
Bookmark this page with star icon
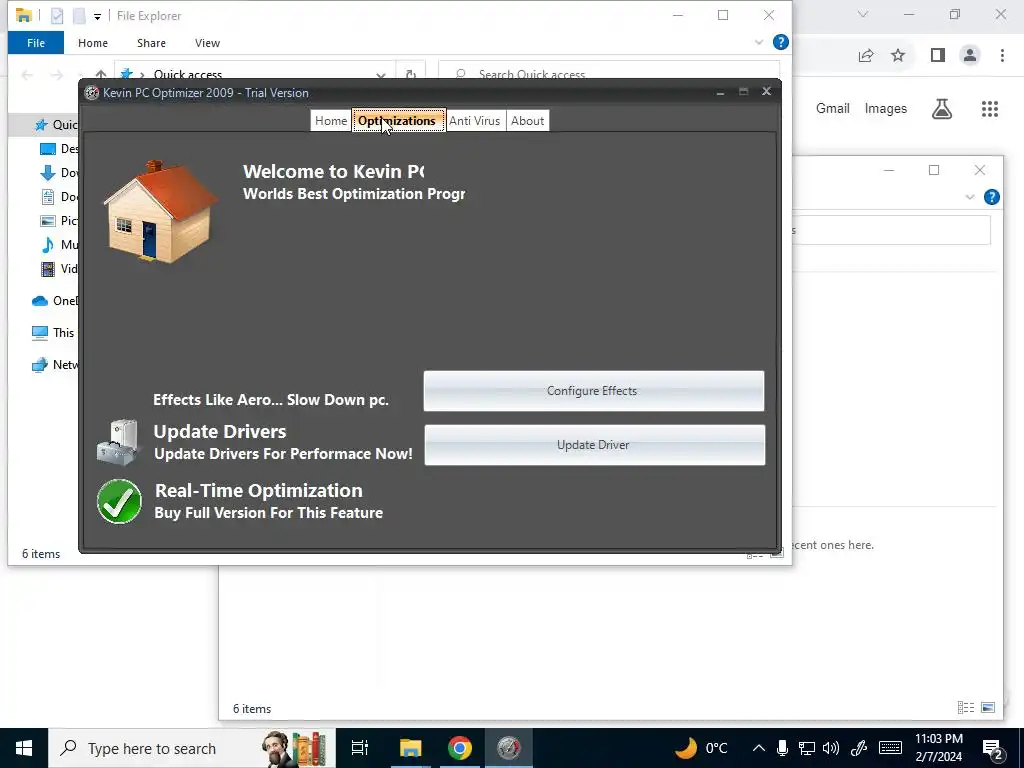click(x=898, y=56)
